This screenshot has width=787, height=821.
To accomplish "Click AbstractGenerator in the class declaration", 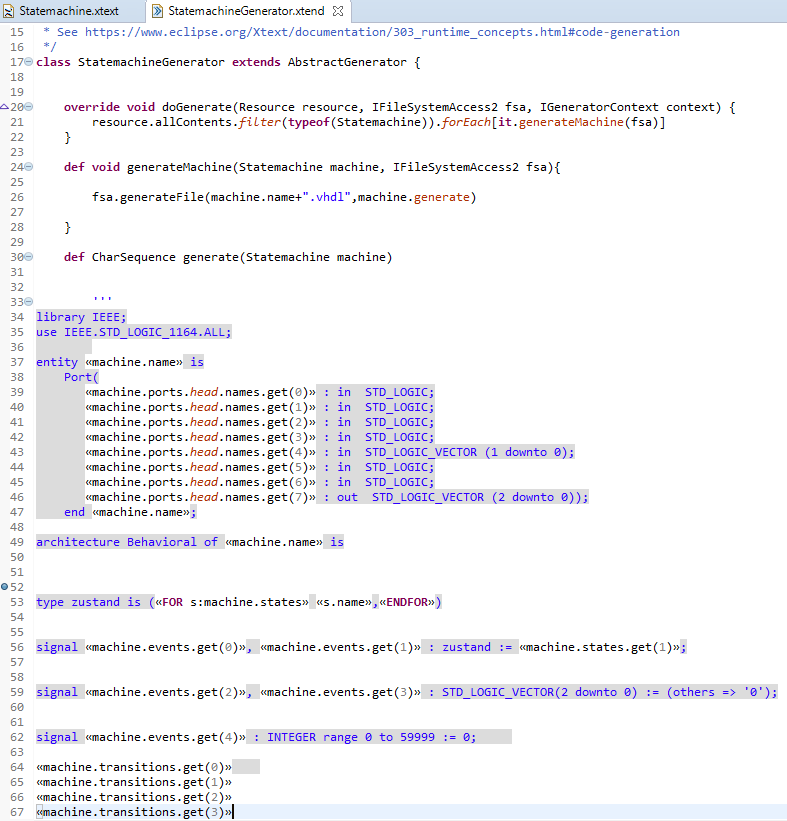I will click(347, 62).
